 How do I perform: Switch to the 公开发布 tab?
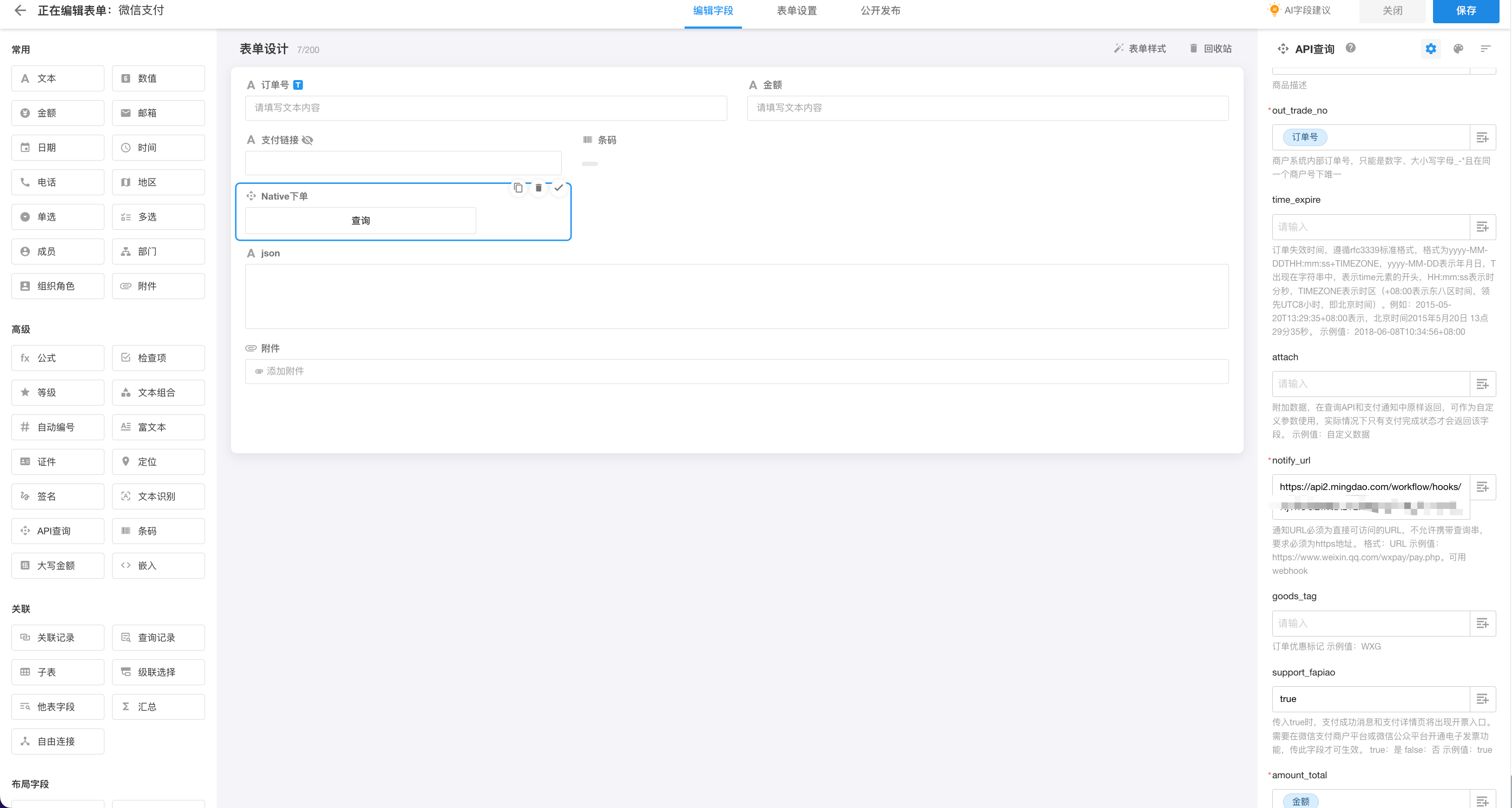[880, 11]
